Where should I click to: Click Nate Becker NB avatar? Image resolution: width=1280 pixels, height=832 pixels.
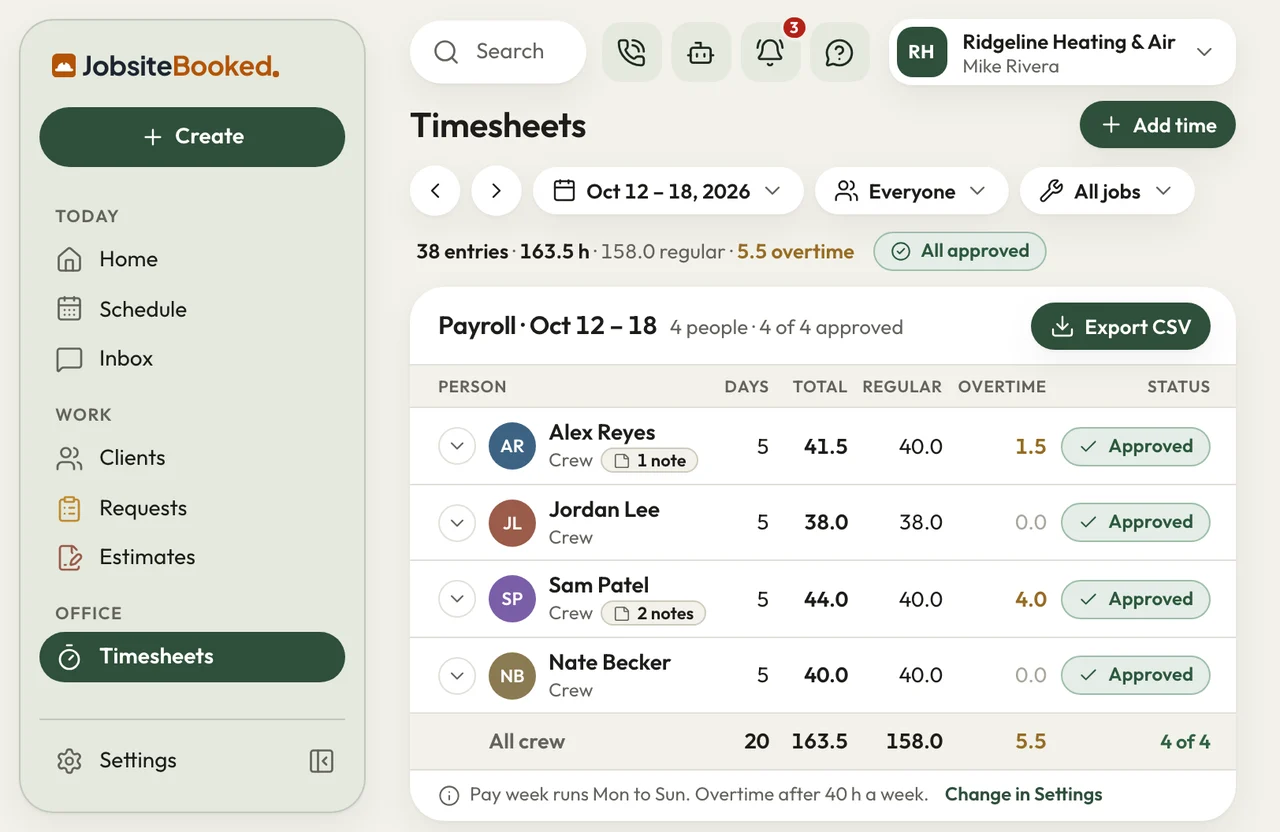coord(512,676)
